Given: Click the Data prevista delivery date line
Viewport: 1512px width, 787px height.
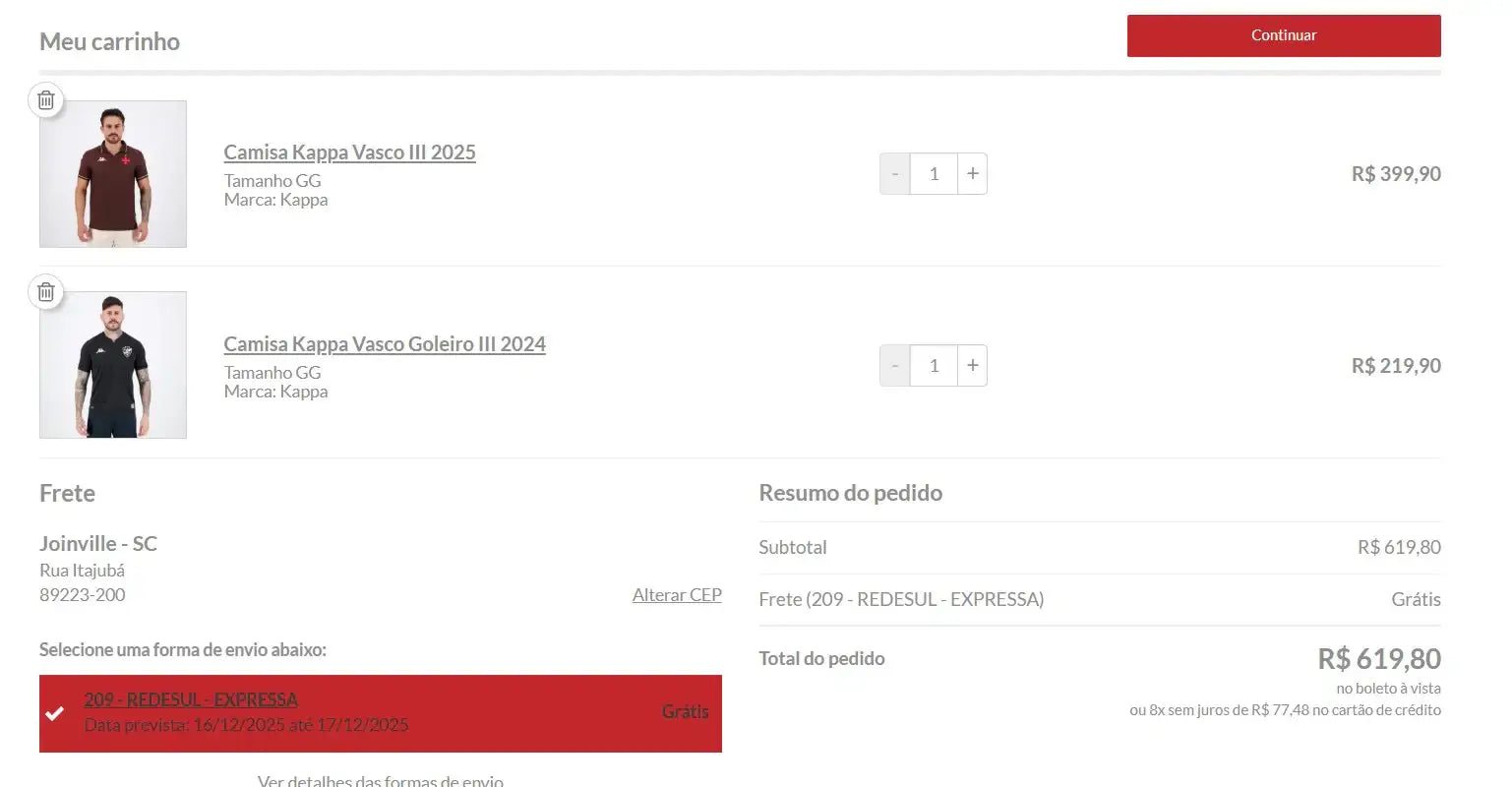Looking at the screenshot, I should [246, 725].
